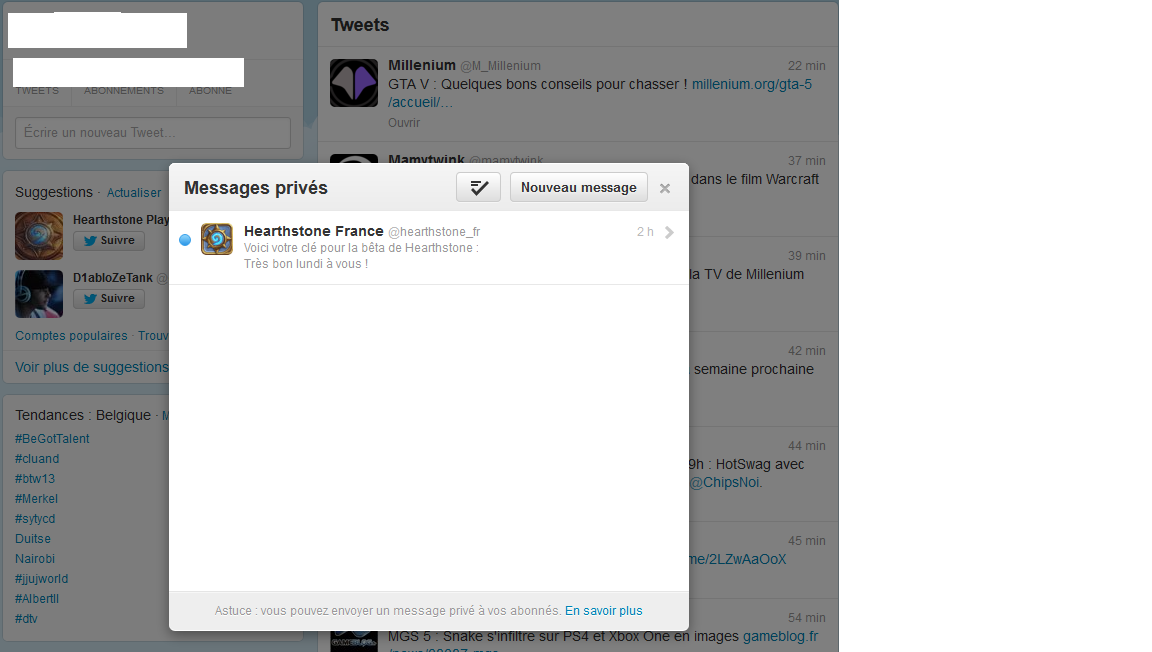Open the #btw13 trend

pyautogui.click(x=35, y=479)
